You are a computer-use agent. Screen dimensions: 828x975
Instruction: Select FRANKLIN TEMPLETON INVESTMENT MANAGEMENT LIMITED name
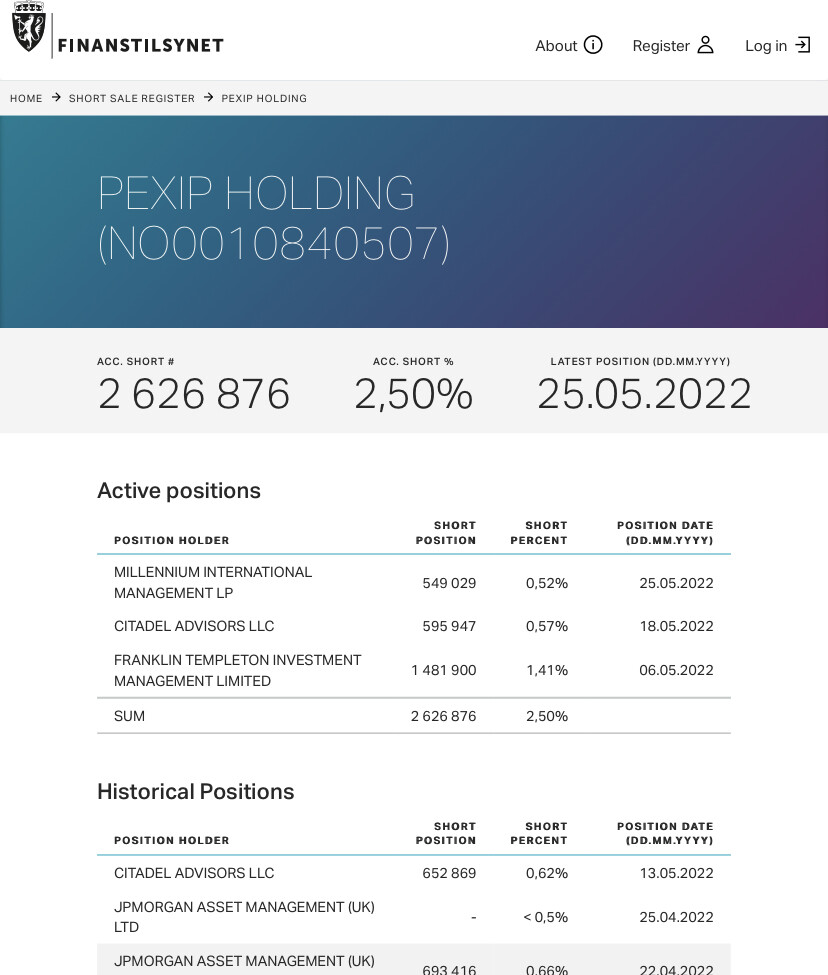point(237,670)
